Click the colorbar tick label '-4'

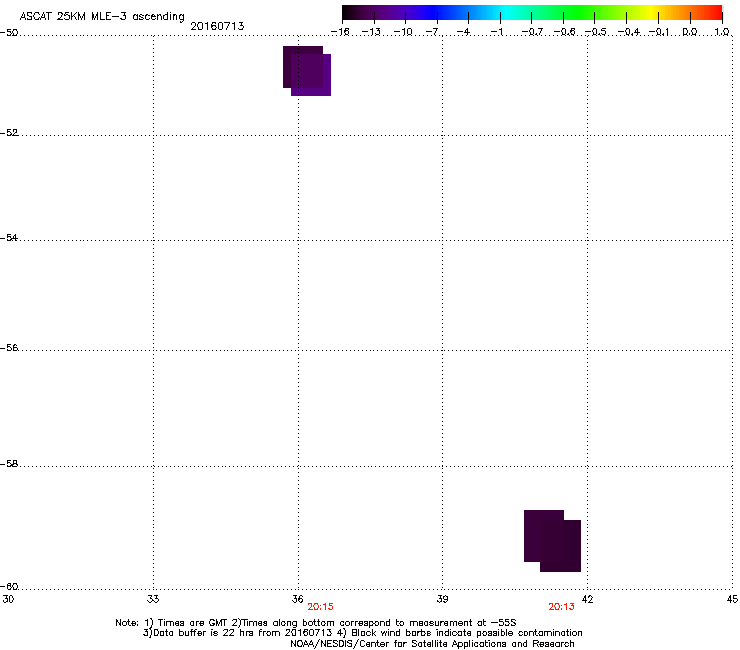coord(464,32)
